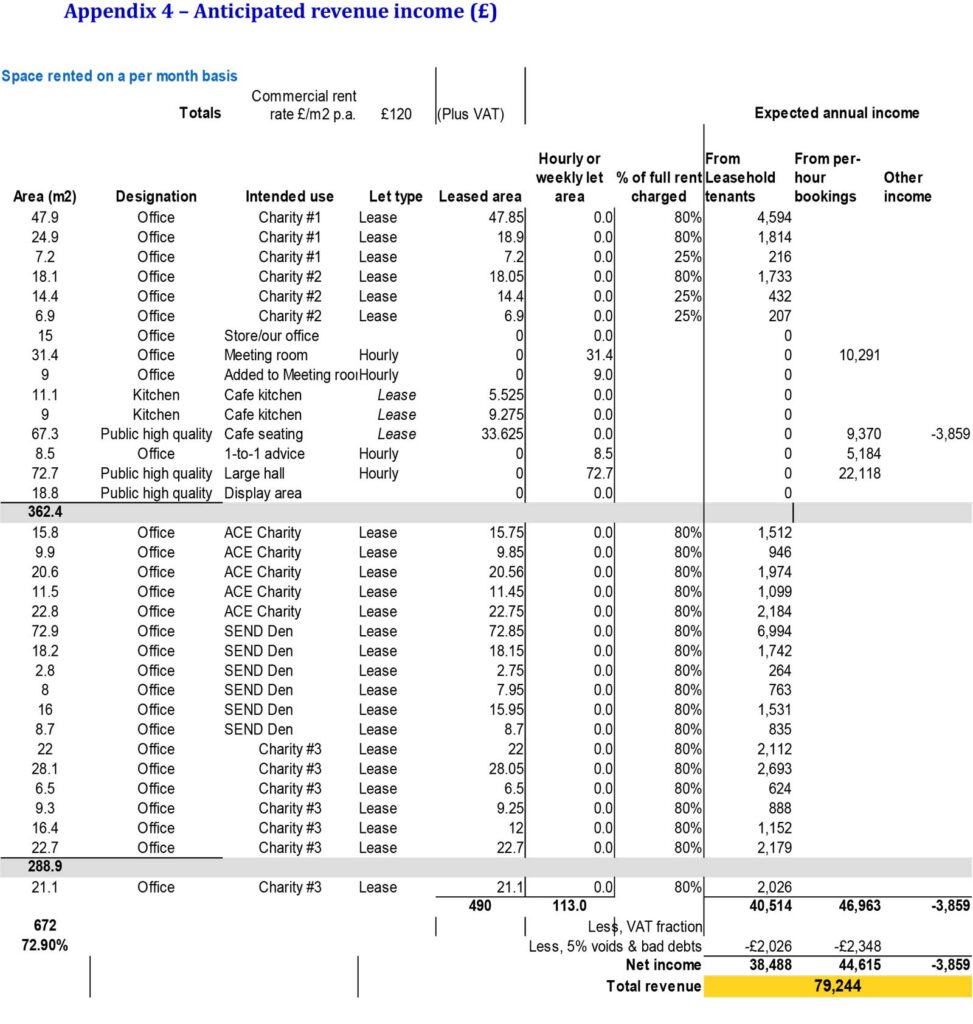Select the 288.9 subtotal area
Viewport: 973px width, 1024px height.
(45, 867)
